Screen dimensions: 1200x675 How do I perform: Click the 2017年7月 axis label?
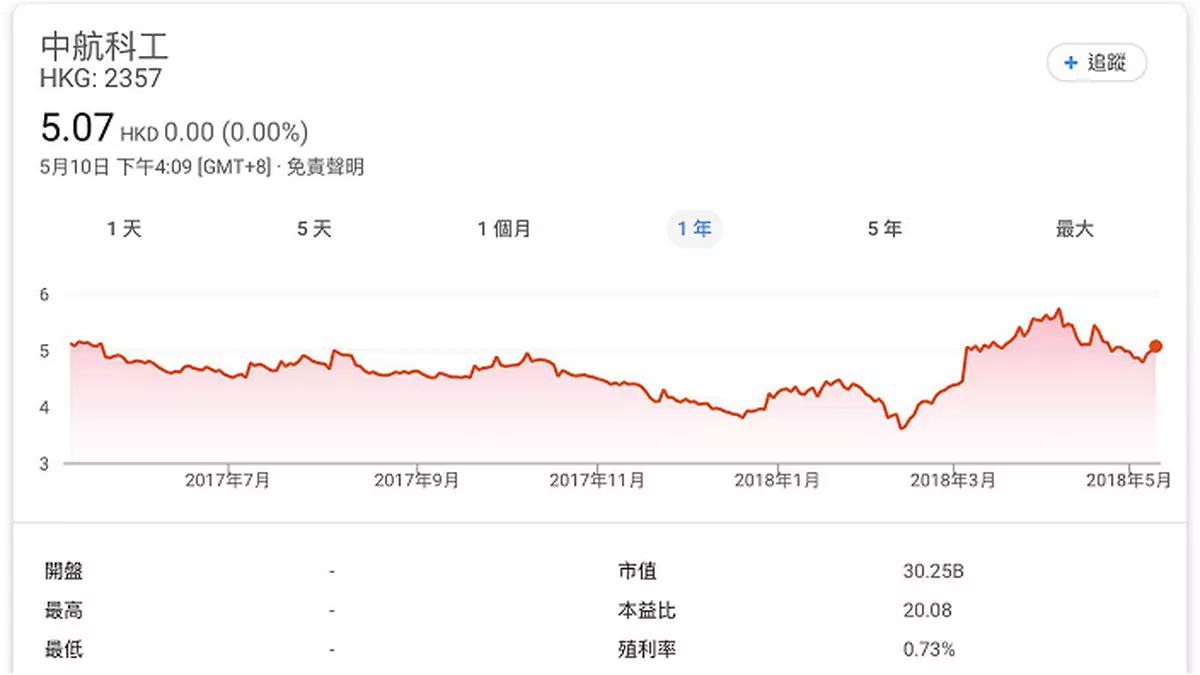[x=228, y=481]
